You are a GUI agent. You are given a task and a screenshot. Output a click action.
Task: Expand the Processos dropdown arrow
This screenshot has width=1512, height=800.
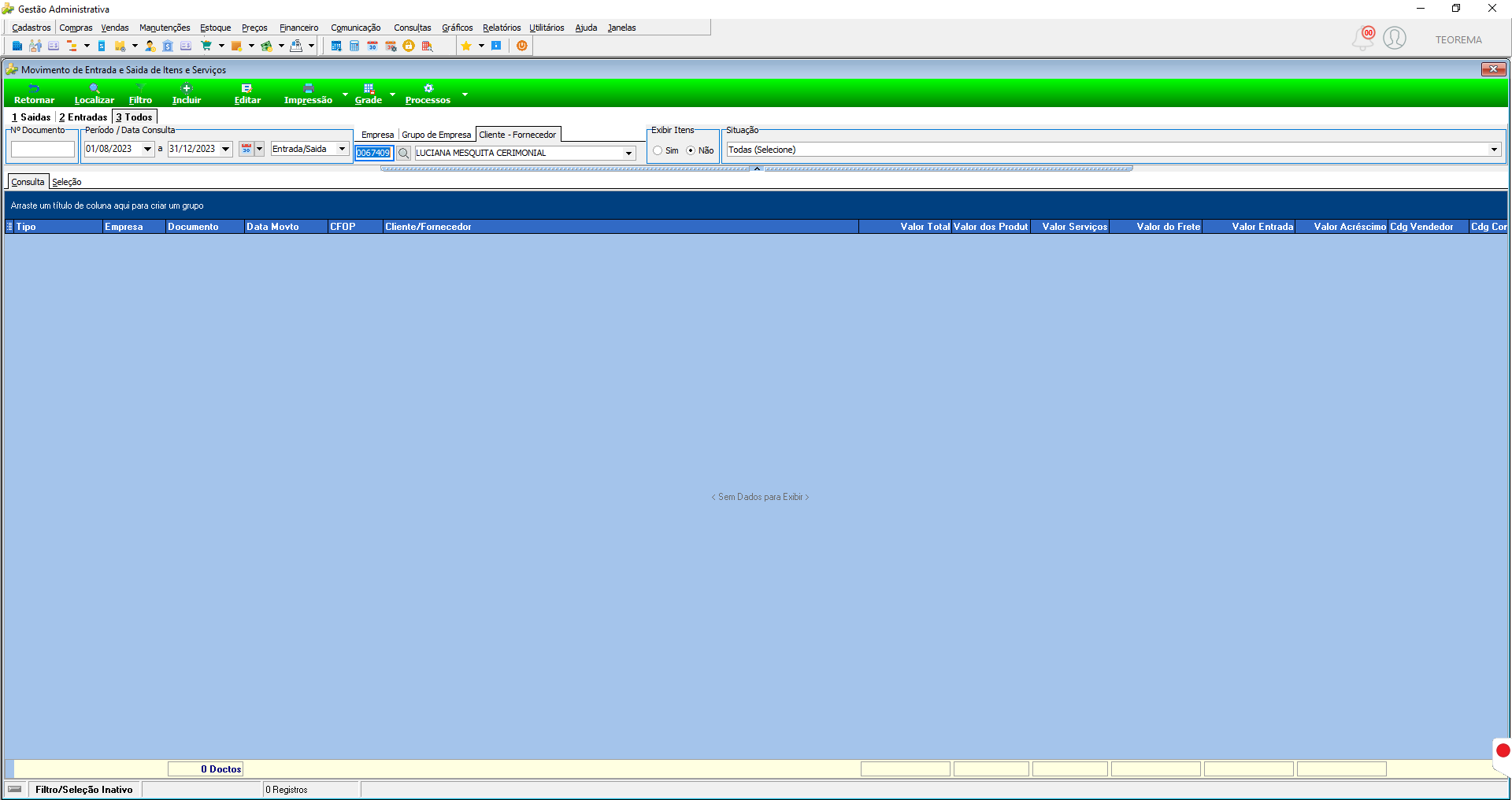coord(465,94)
